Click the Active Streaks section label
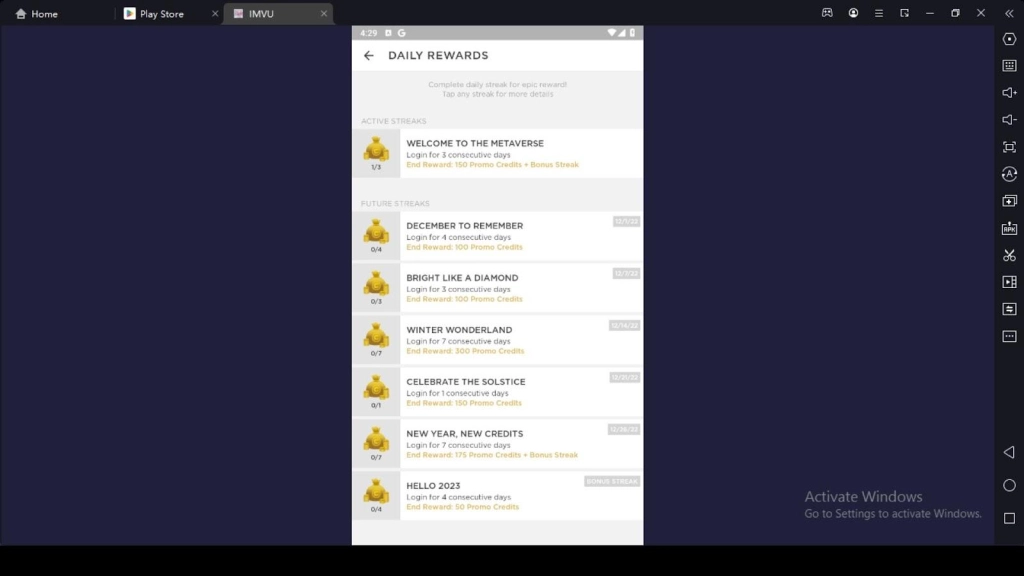1024x576 pixels. click(394, 121)
